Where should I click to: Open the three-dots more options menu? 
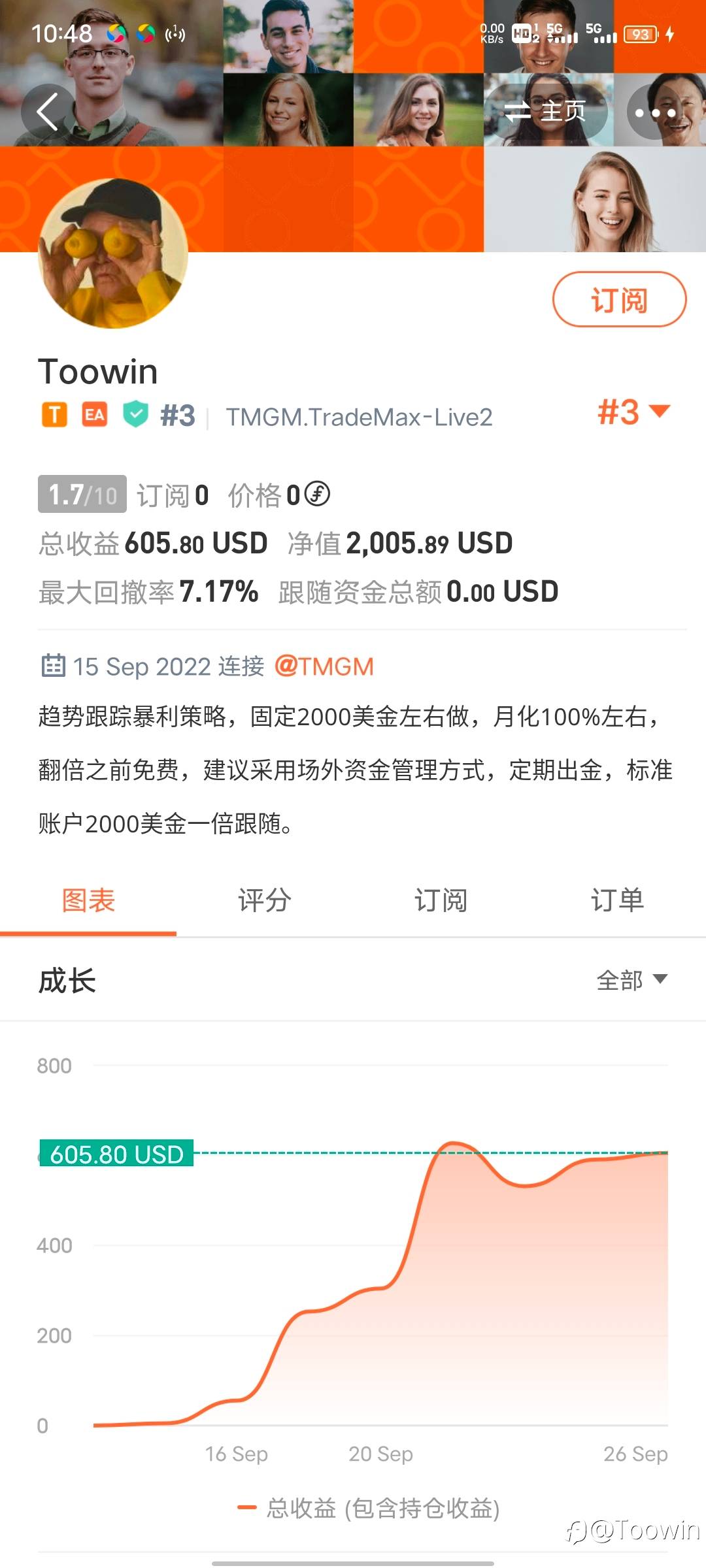click(x=655, y=112)
